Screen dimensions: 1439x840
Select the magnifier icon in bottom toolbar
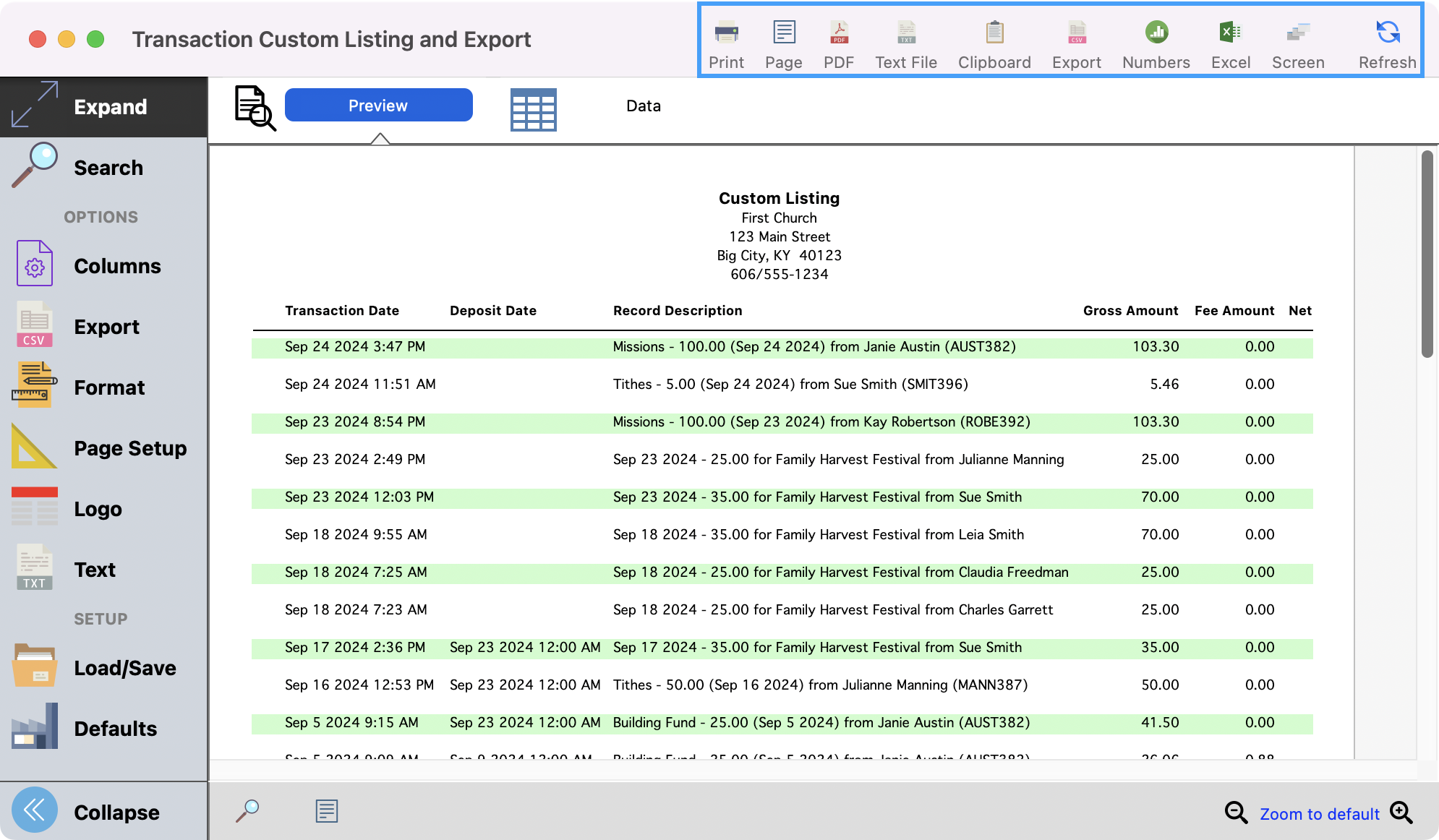[248, 810]
